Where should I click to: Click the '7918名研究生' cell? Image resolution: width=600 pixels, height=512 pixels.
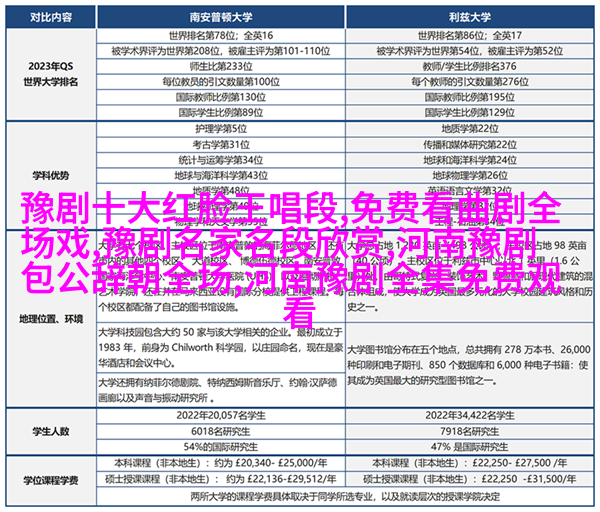click(470, 432)
